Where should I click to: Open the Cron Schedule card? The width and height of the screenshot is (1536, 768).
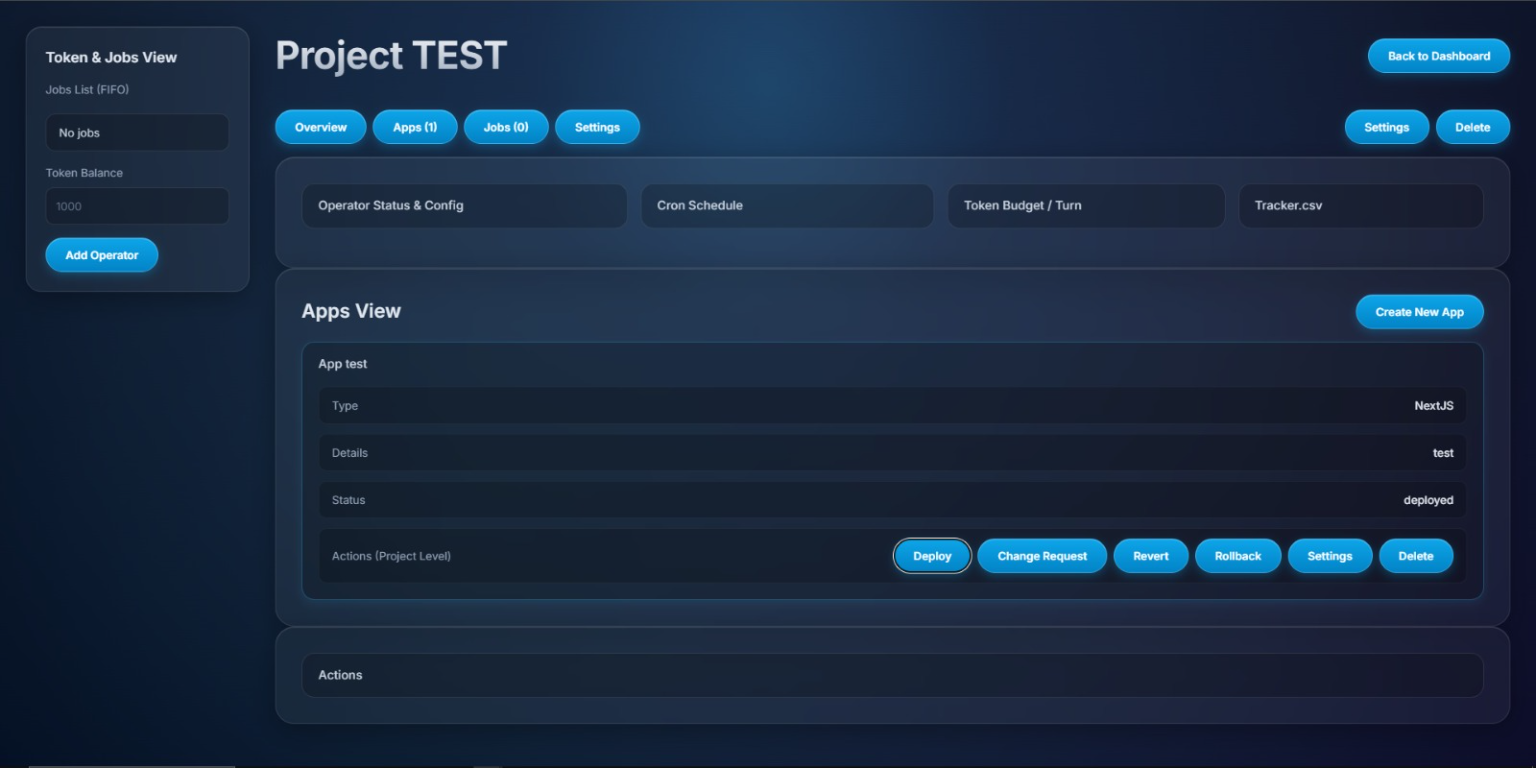tap(787, 205)
